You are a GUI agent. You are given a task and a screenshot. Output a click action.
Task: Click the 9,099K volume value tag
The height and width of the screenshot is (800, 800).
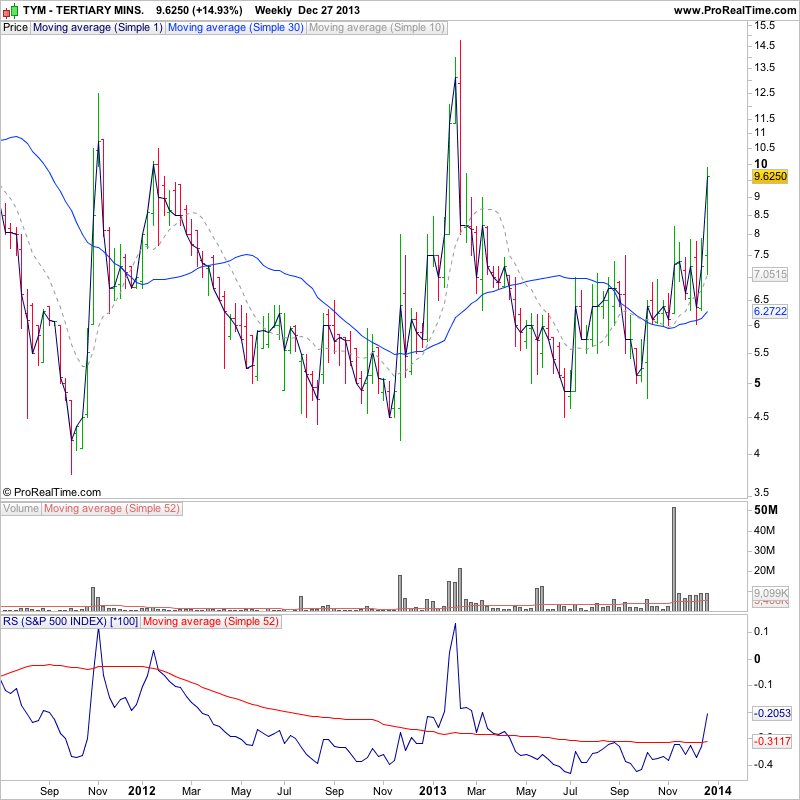770,593
